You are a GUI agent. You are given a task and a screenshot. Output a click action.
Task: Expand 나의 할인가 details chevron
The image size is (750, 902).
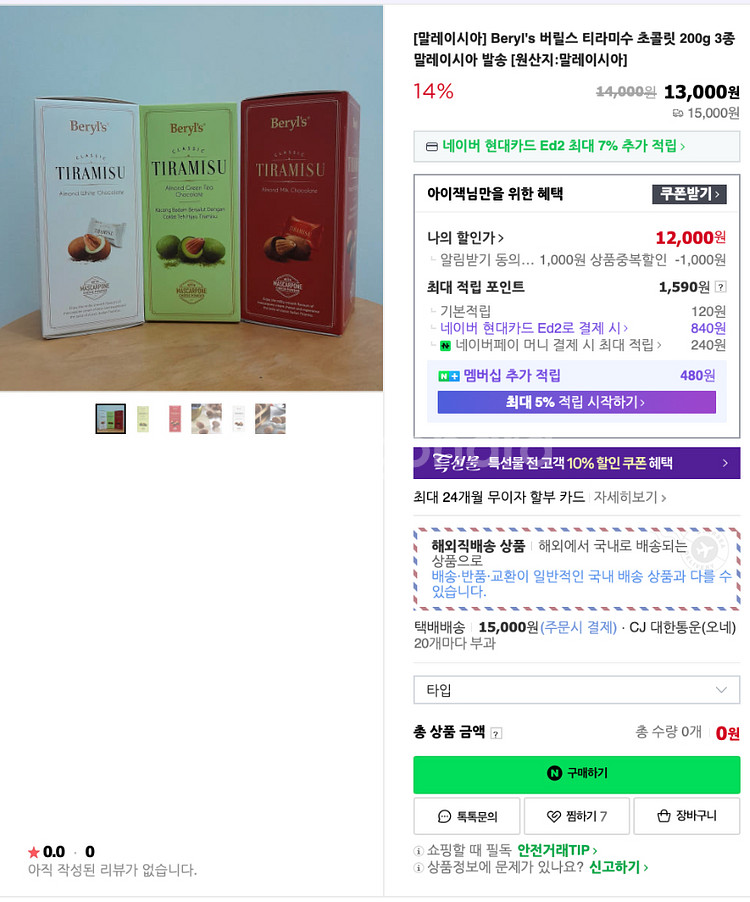501,238
